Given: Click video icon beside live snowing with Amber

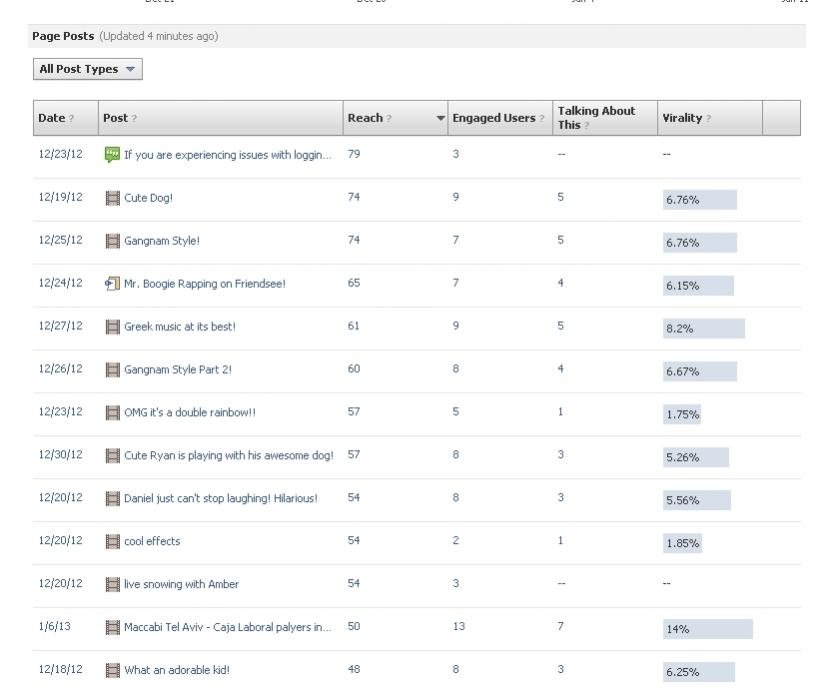Looking at the screenshot, I should (x=112, y=584).
